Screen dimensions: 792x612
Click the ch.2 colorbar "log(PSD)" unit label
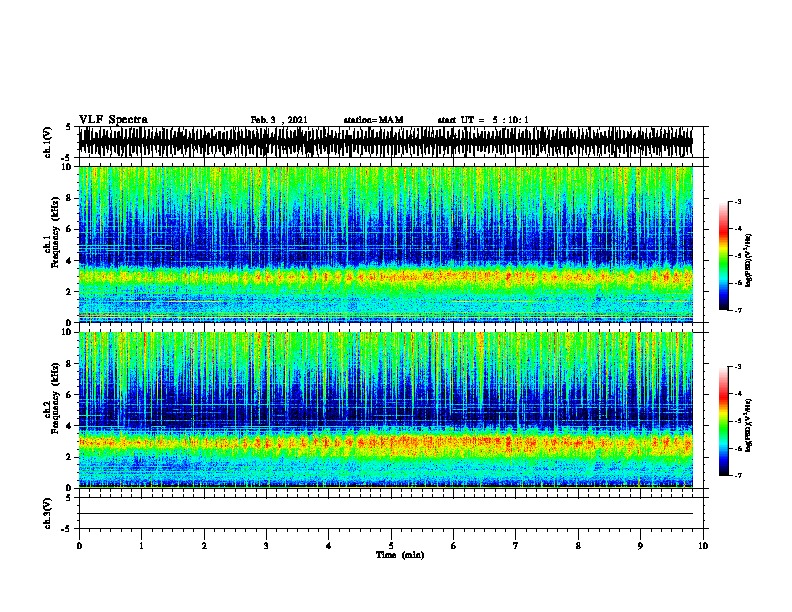point(749,425)
